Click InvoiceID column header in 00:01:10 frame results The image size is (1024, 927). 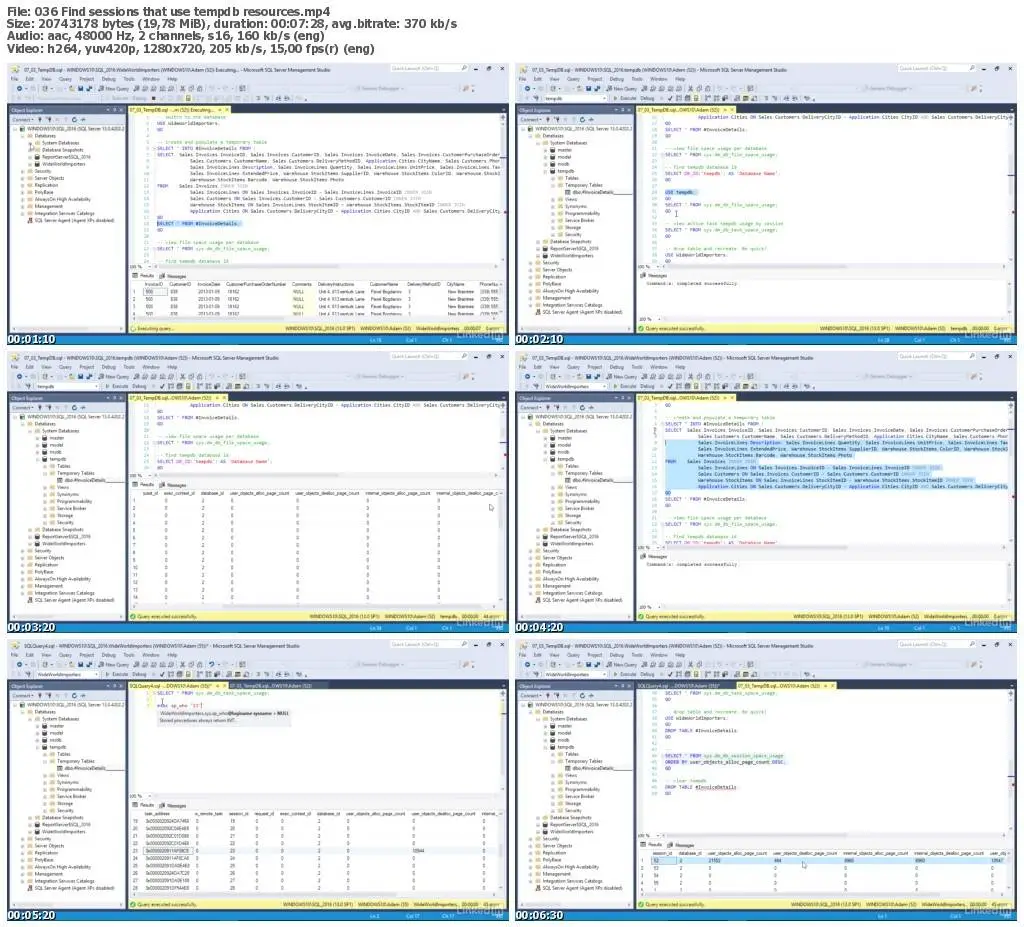click(153, 284)
